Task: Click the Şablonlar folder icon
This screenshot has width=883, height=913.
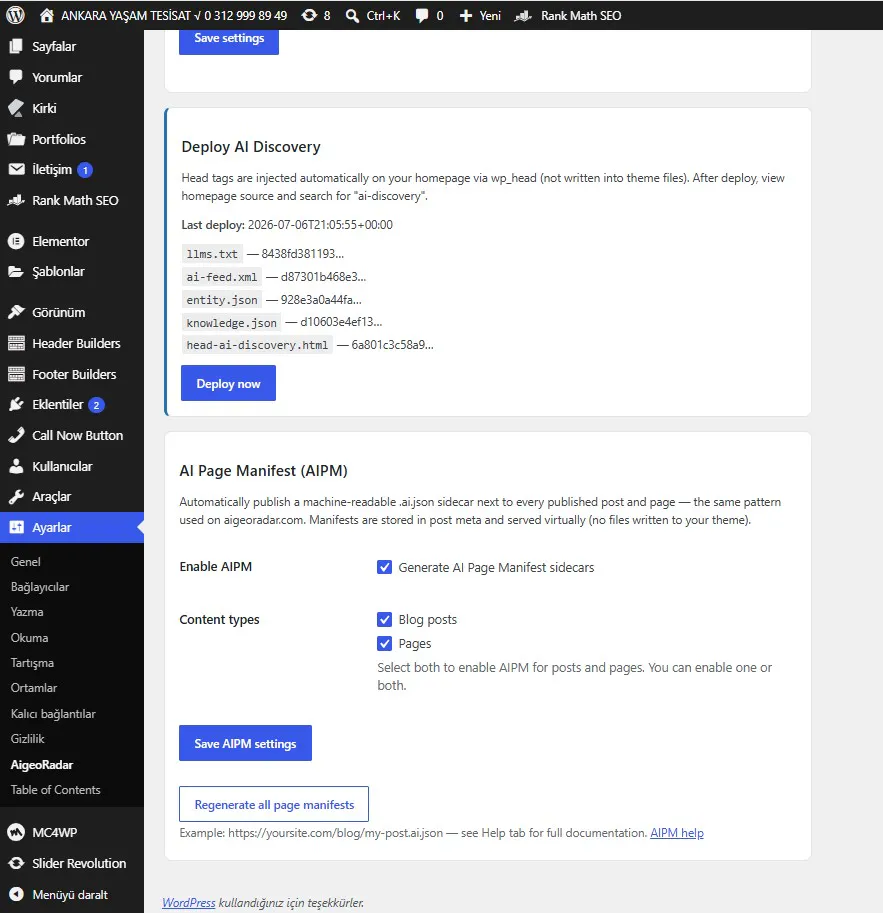Action: (x=16, y=271)
